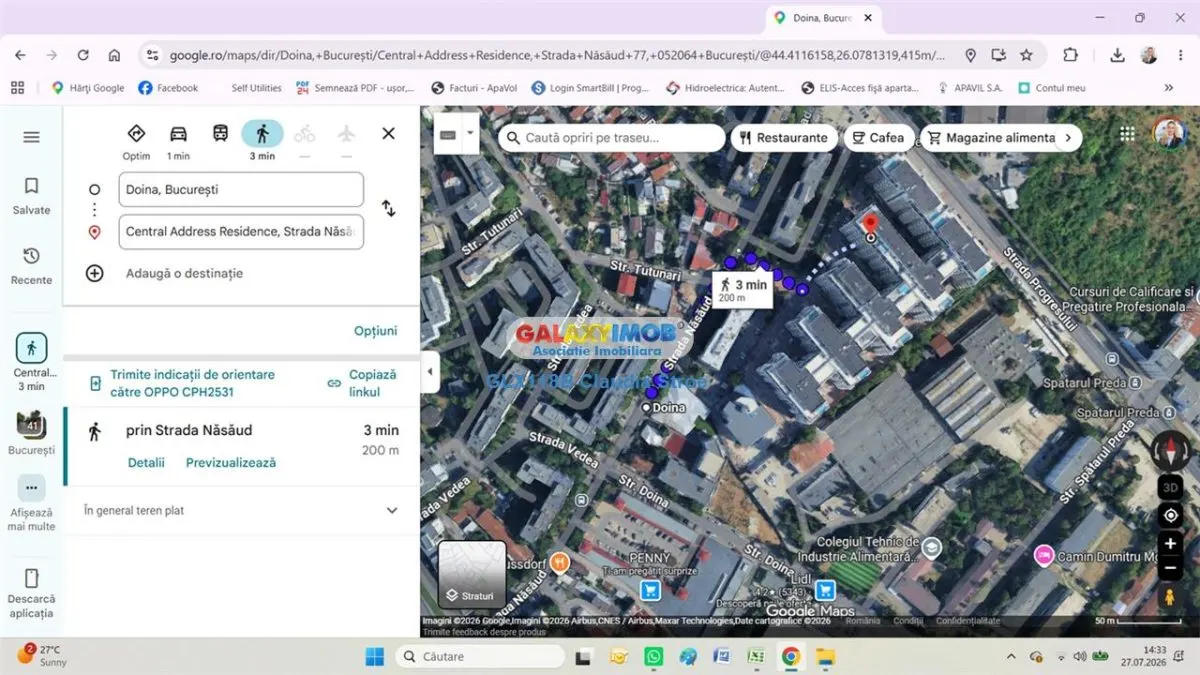1200x675 pixels.
Task: Open Chrome home page button
Action: coord(114,55)
